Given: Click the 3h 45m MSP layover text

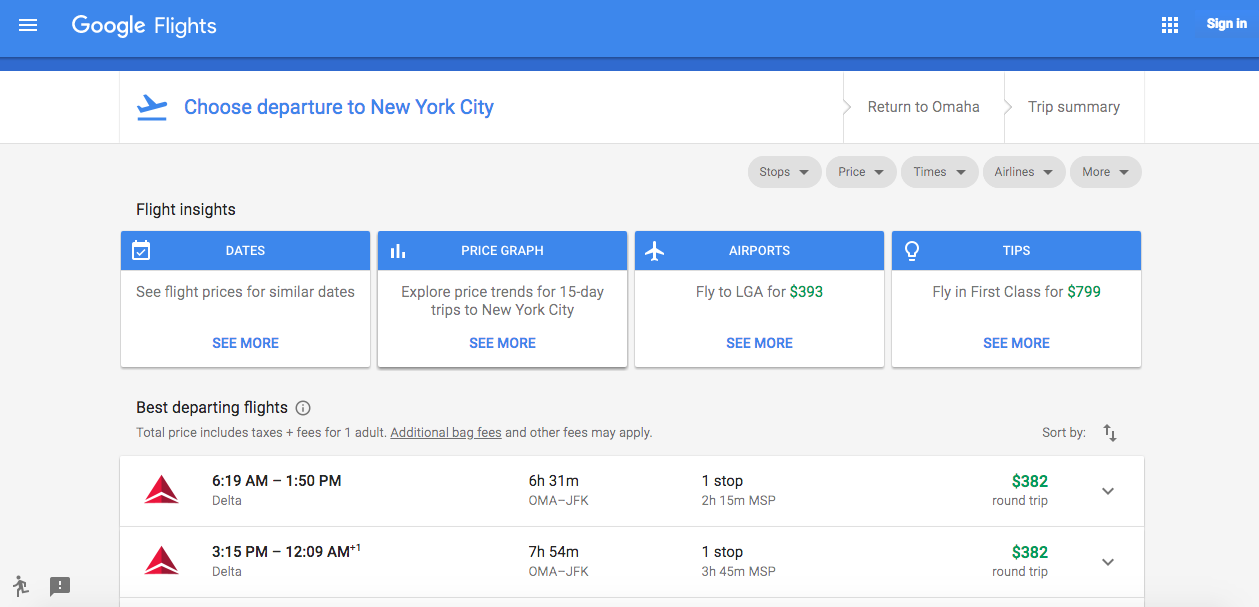Looking at the screenshot, I should (739, 571).
